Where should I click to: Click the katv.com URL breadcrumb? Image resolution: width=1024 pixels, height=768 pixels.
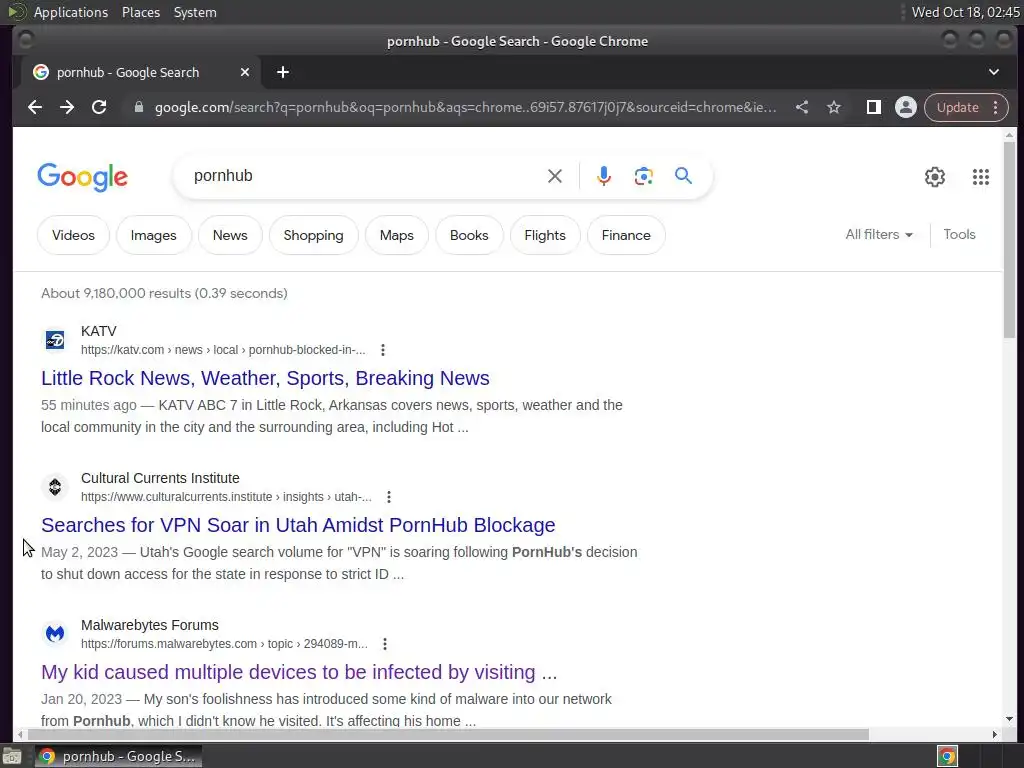pos(223,350)
